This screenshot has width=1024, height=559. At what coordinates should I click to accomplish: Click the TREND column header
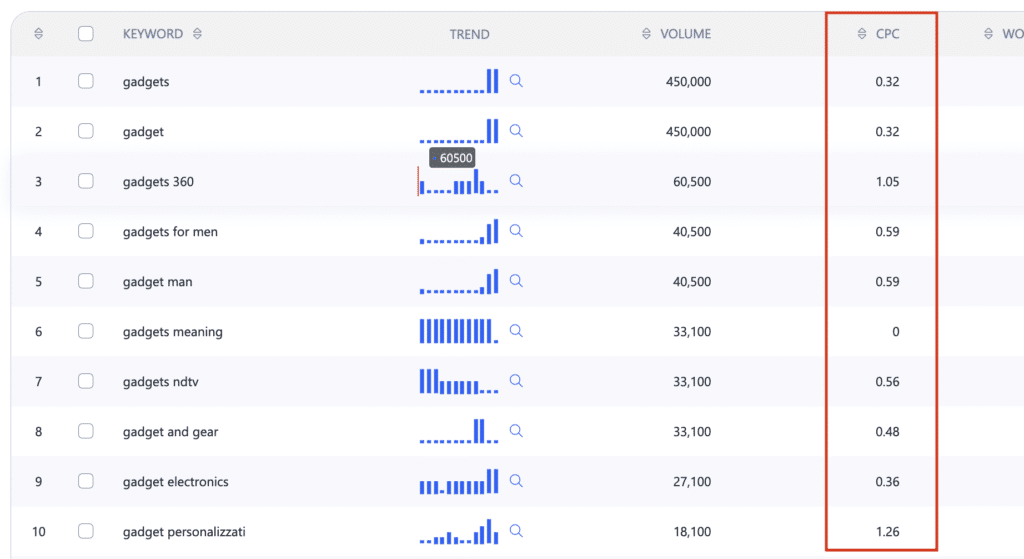(469, 34)
